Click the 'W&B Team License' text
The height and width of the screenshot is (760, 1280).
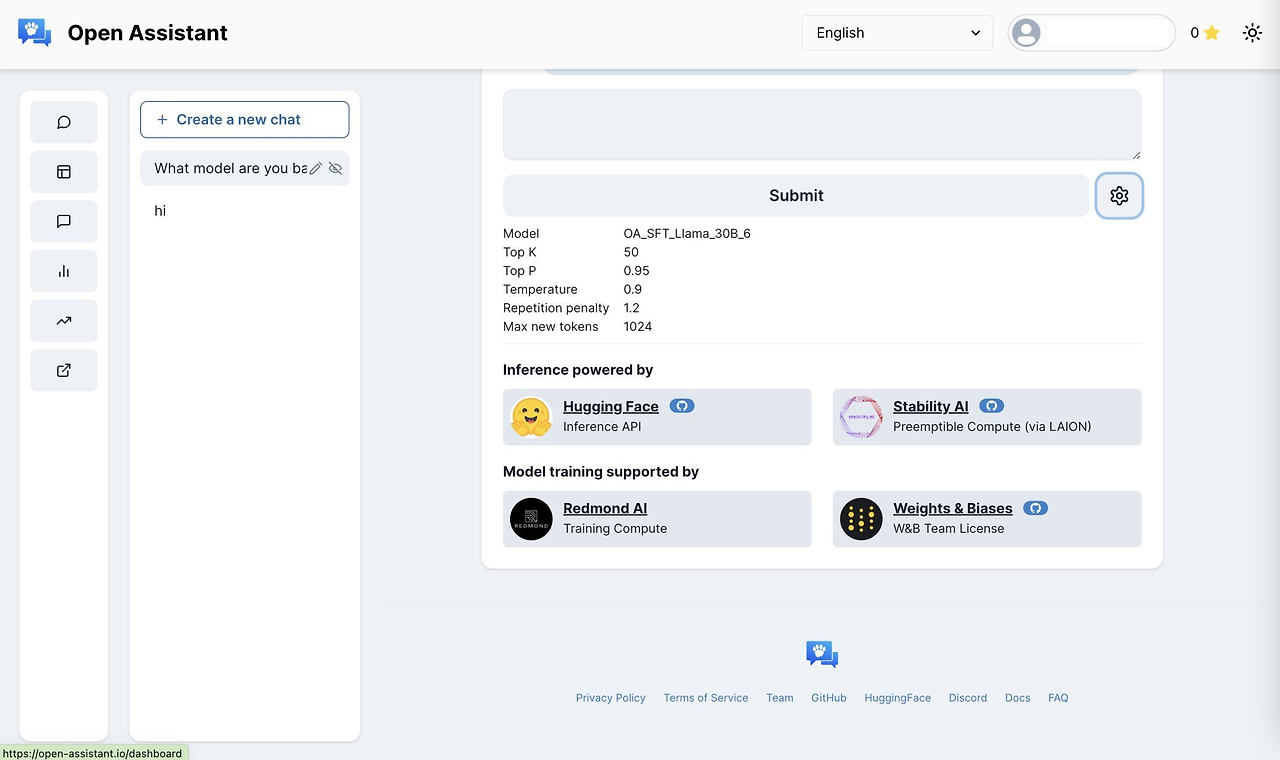tap(949, 529)
